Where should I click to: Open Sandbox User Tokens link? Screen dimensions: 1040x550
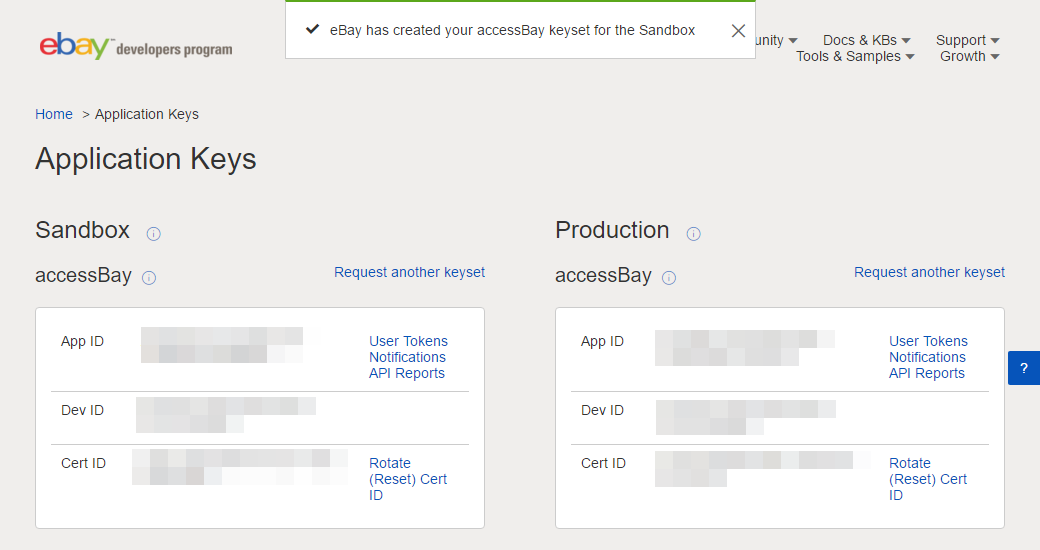(x=408, y=341)
